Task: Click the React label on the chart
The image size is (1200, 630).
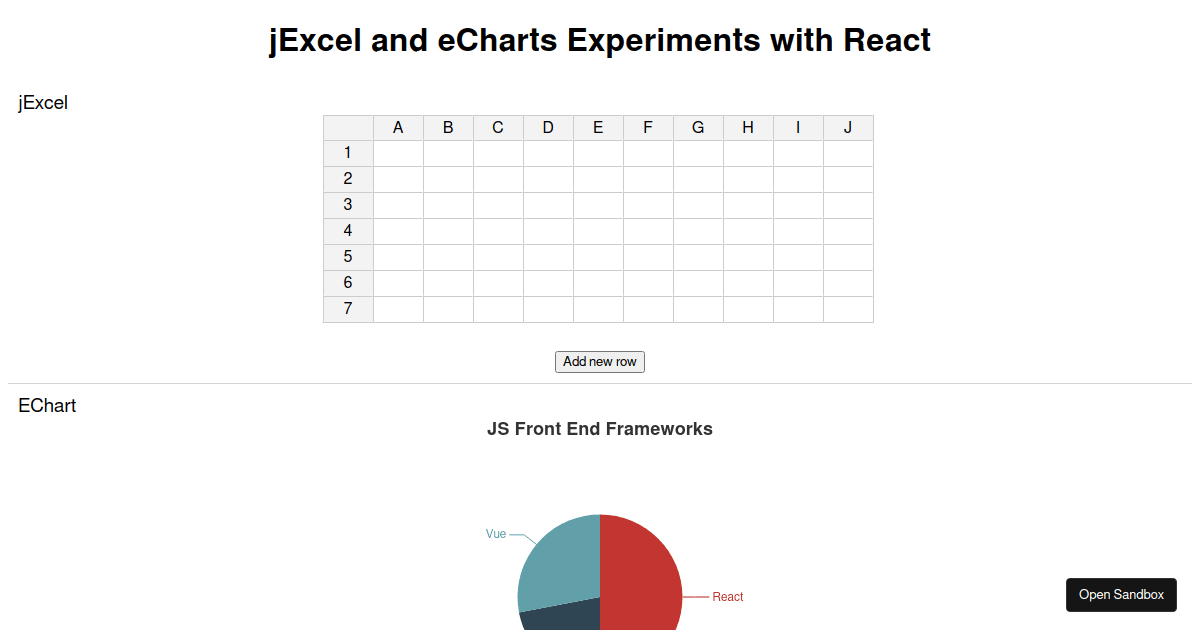Action: coord(728,596)
